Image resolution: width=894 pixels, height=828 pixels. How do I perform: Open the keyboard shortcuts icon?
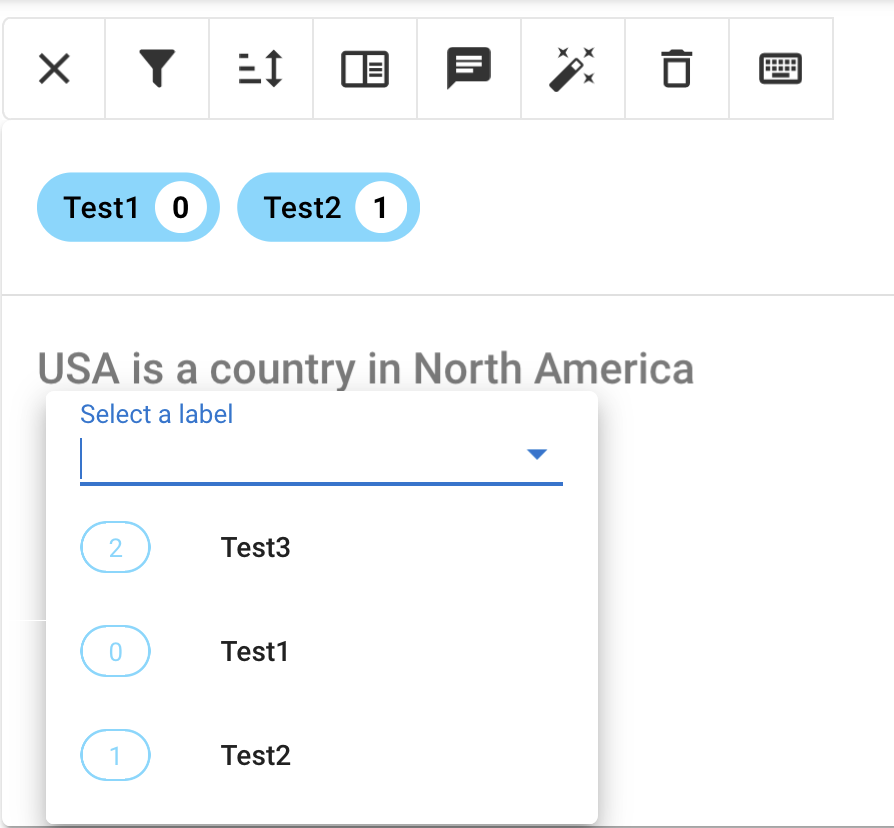click(780, 68)
